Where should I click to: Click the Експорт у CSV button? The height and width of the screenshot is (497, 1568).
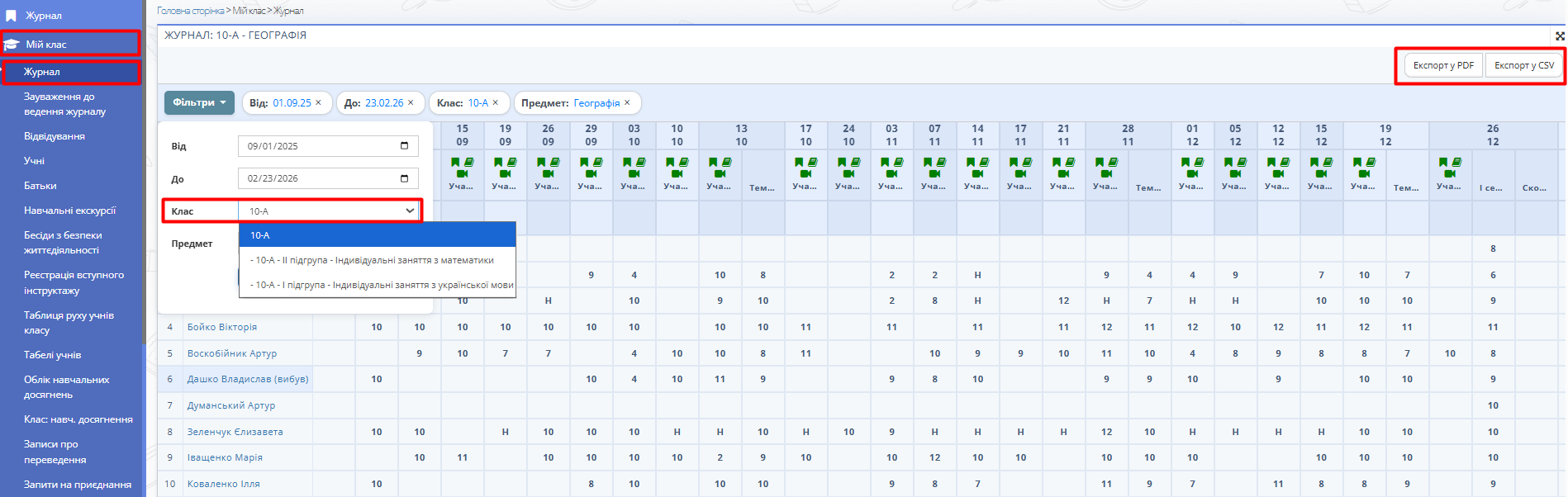(x=1523, y=65)
